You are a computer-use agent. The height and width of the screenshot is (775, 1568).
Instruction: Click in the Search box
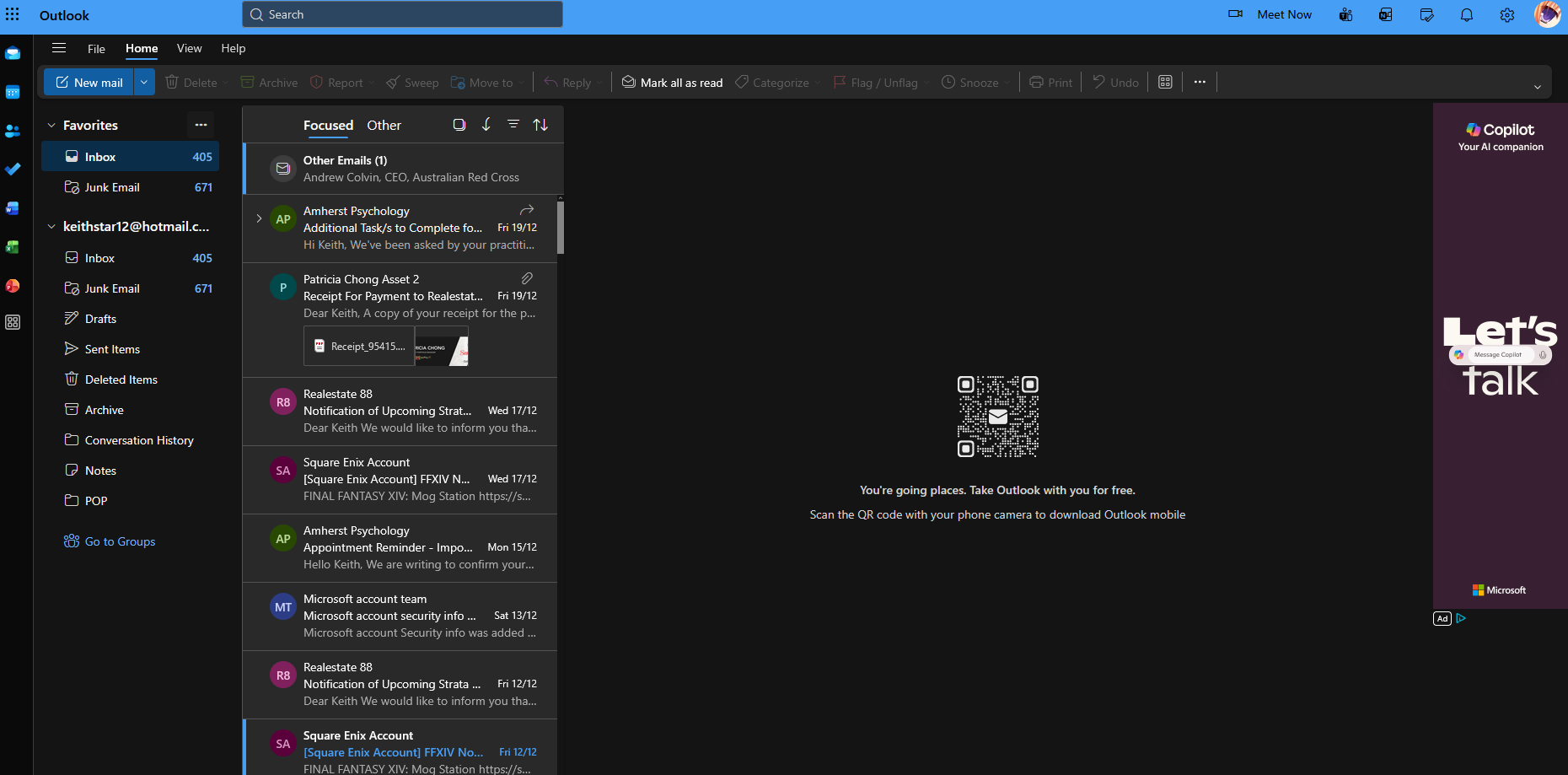pyautogui.click(x=403, y=14)
